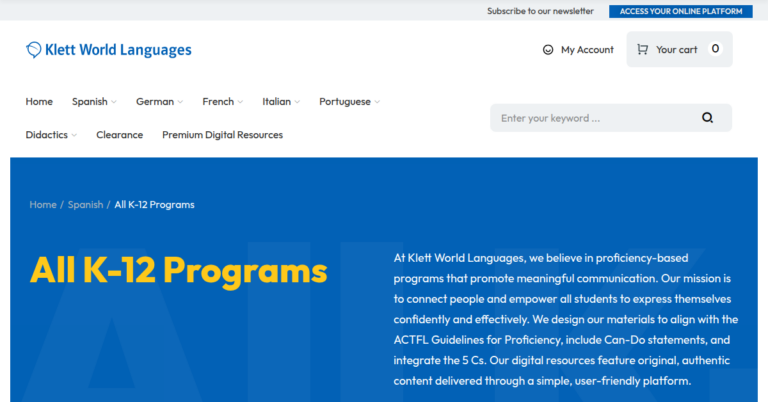
Task: Click the All K-12 Programs heading
Action: click(179, 270)
